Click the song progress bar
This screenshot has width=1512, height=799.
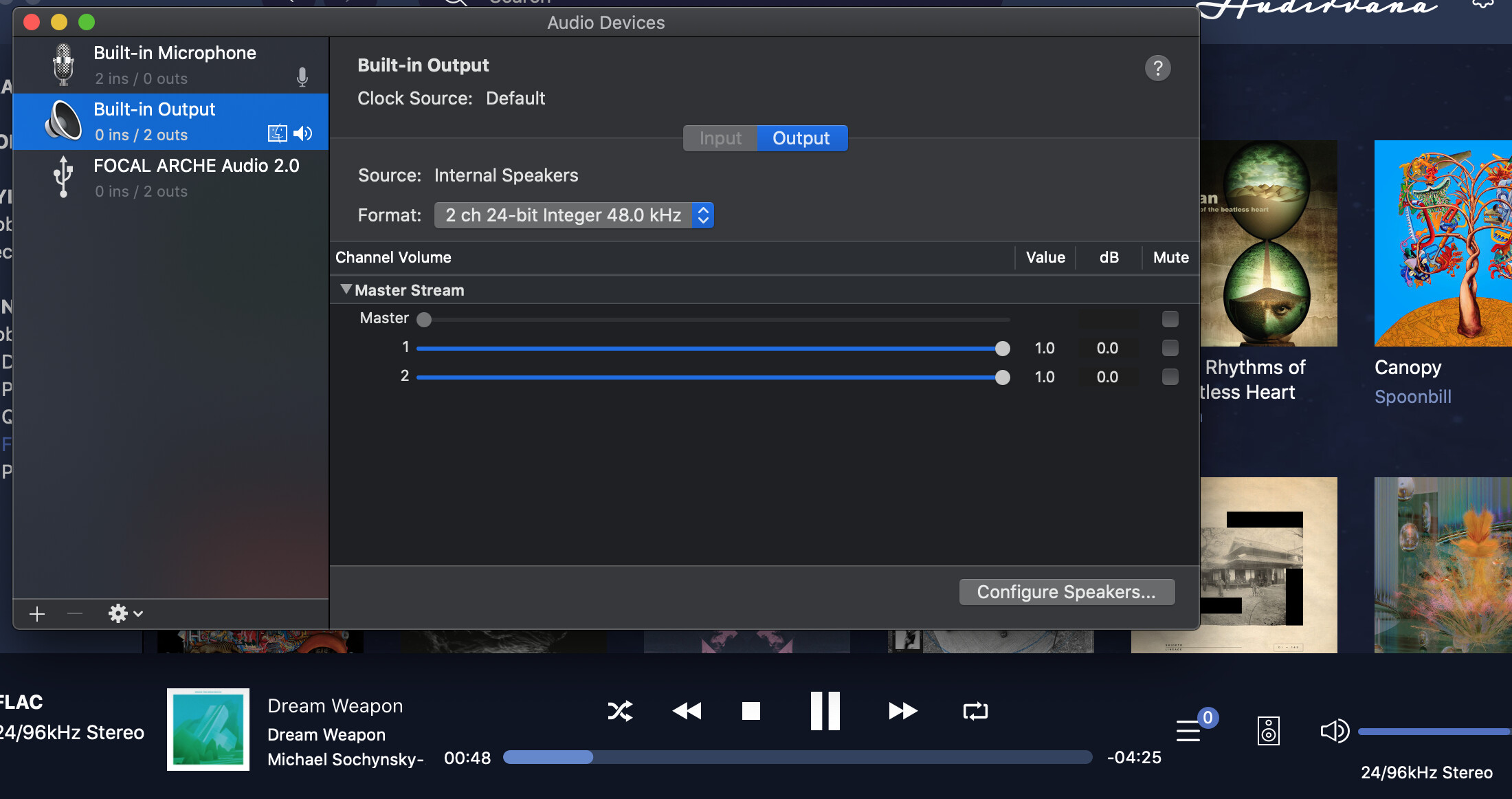pos(797,757)
